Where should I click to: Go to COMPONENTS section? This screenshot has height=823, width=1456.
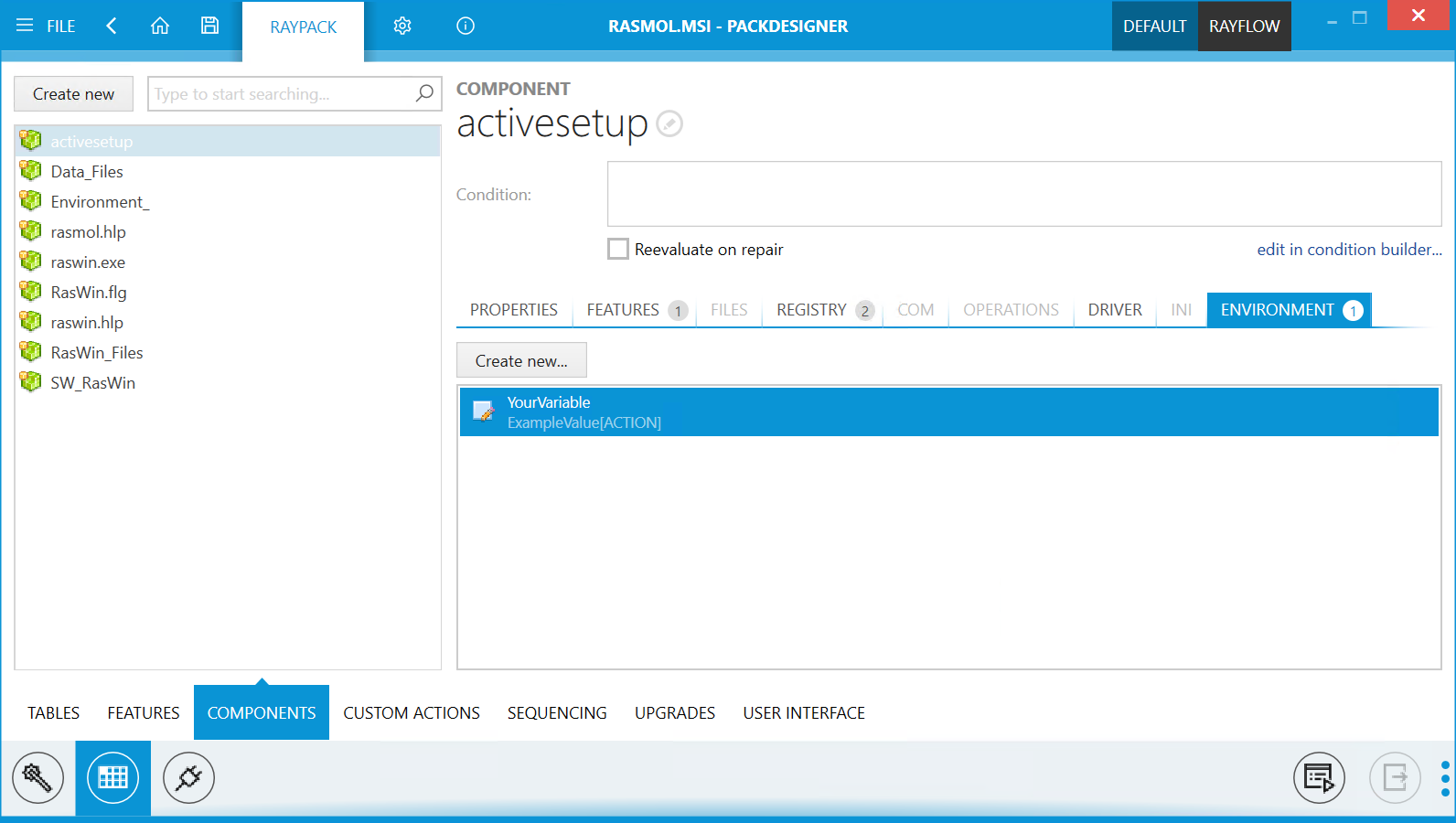262,712
